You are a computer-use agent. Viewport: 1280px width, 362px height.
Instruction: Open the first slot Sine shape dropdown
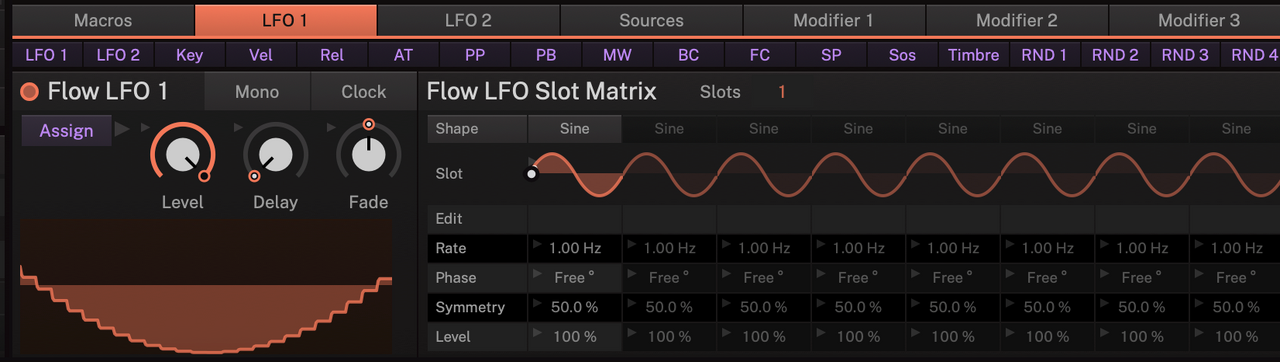[x=575, y=128]
